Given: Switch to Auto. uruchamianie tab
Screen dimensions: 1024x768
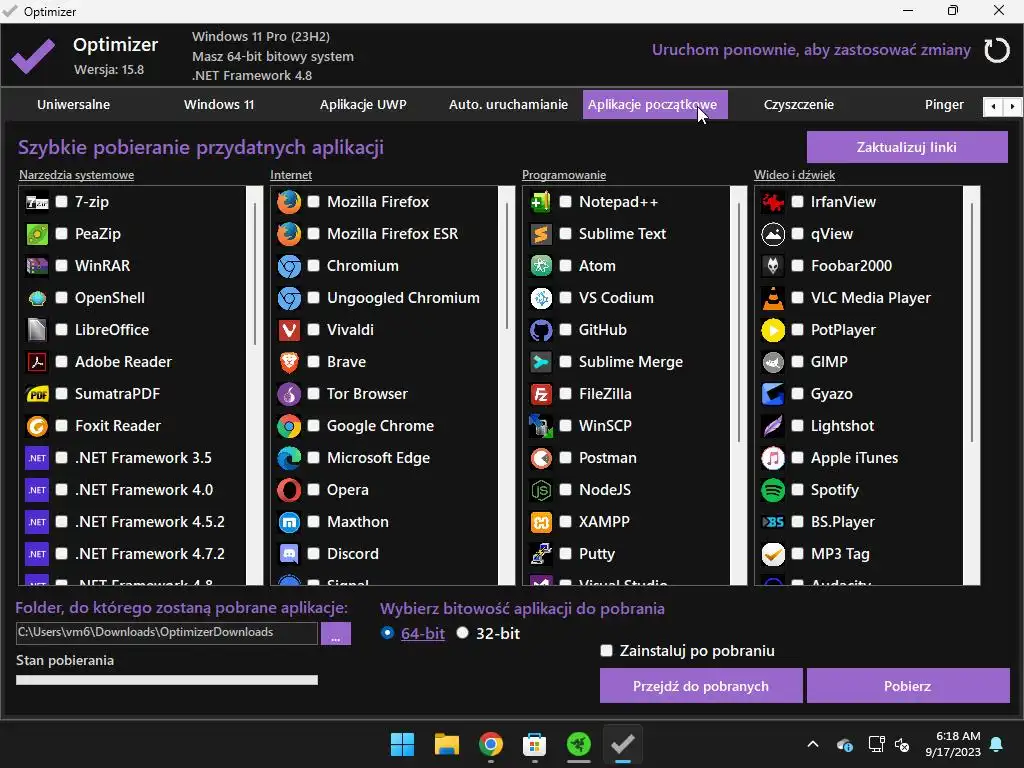Looking at the screenshot, I should pos(508,104).
